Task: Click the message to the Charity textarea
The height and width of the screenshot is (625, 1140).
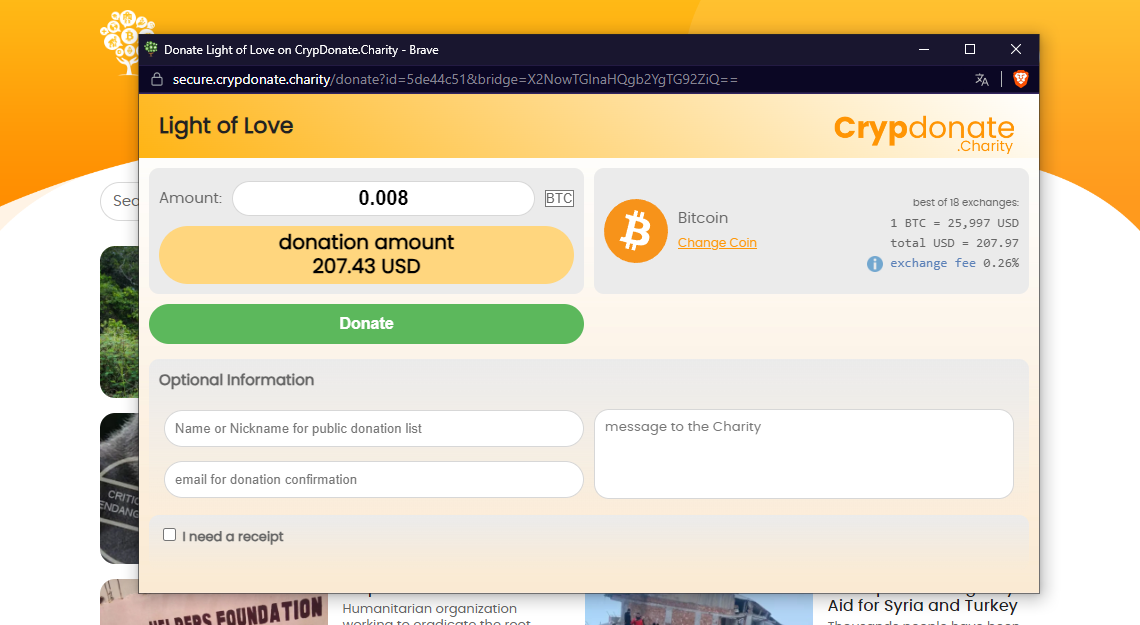Action: 803,454
